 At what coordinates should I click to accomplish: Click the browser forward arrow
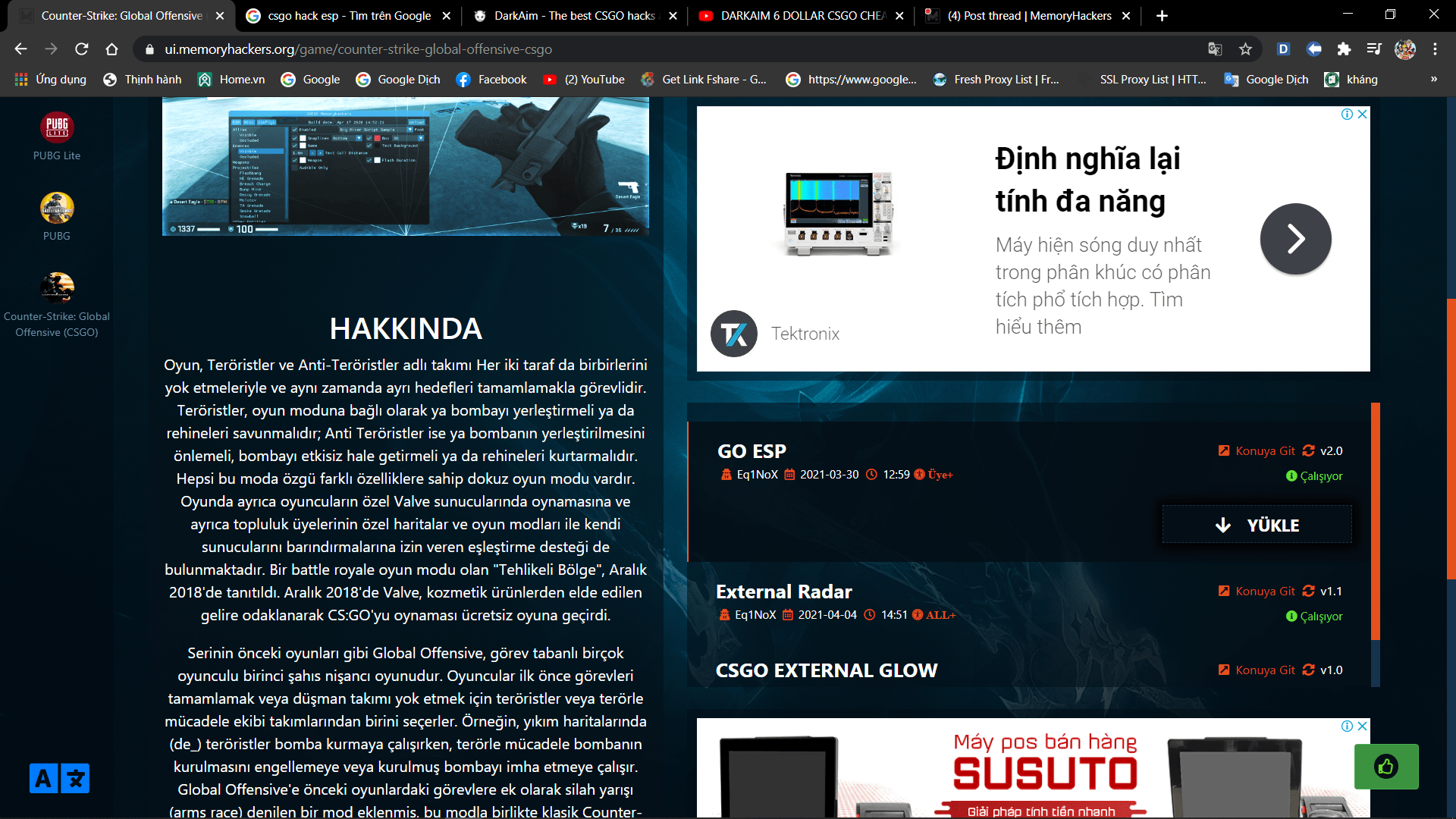pyautogui.click(x=51, y=49)
